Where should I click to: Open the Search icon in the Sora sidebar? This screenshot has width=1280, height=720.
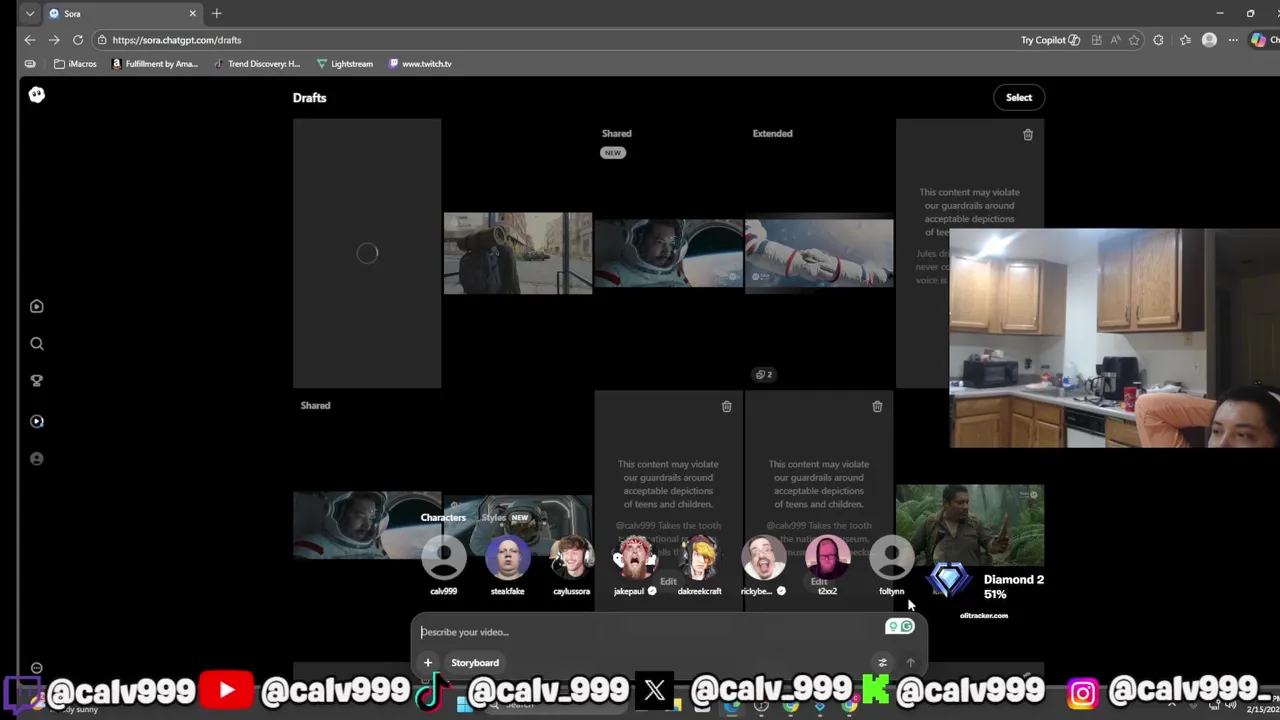pyautogui.click(x=37, y=343)
